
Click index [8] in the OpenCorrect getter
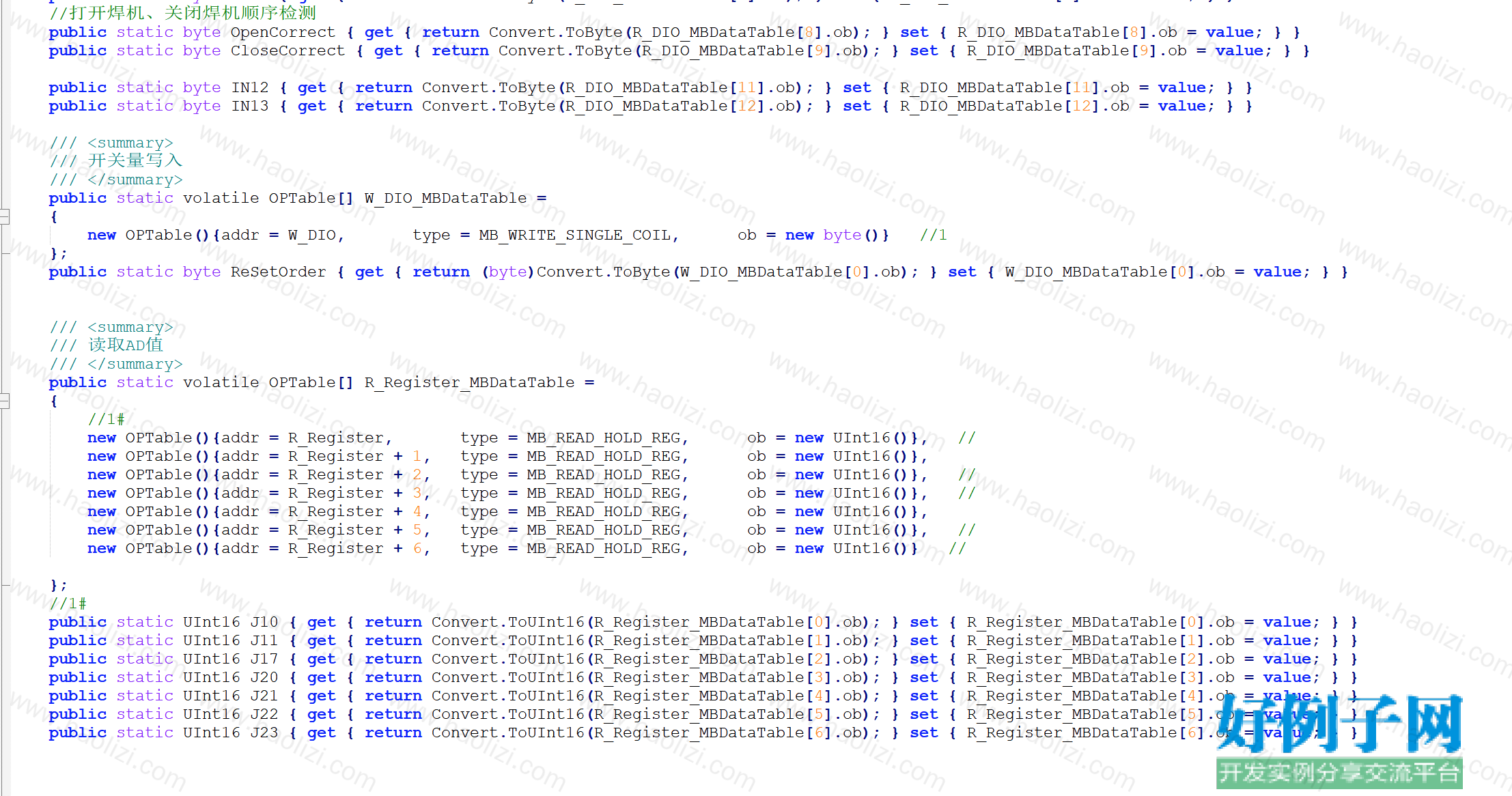tap(809, 32)
